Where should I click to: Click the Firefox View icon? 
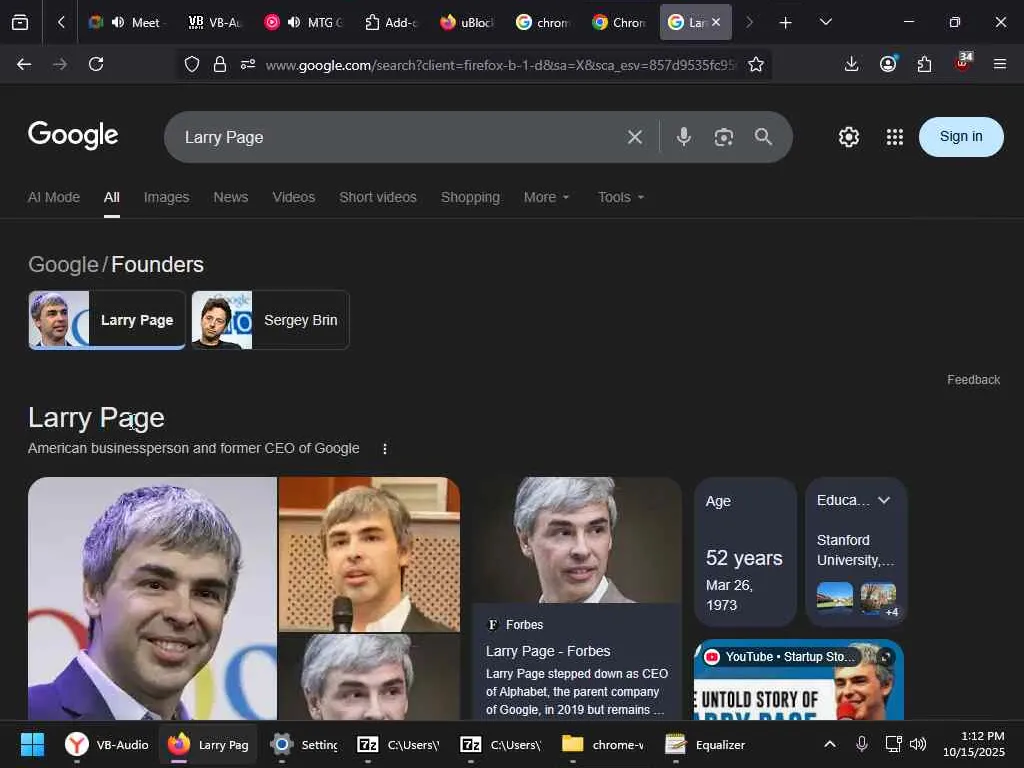point(20,23)
